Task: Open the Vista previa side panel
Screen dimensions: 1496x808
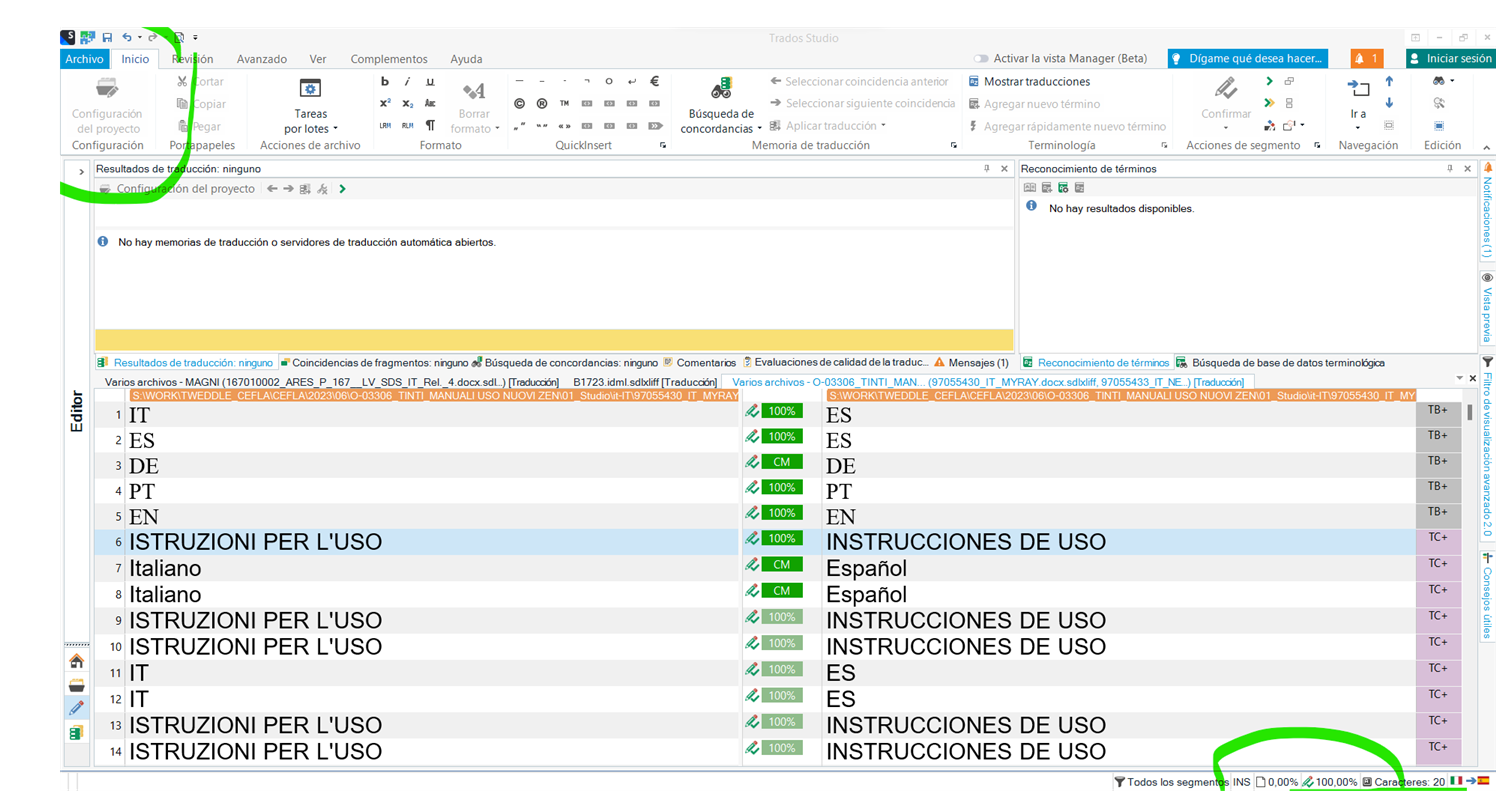Action: (1487, 307)
